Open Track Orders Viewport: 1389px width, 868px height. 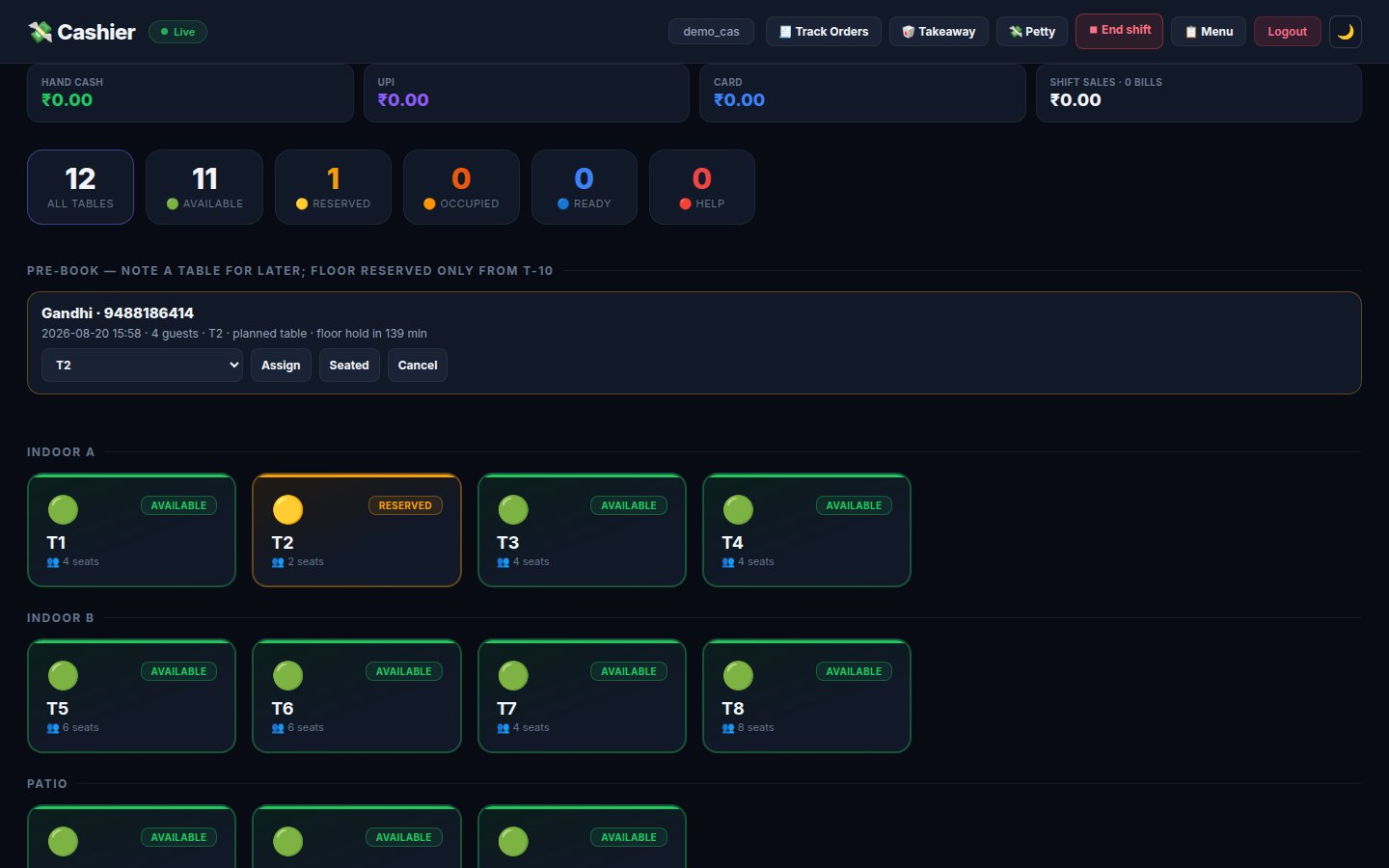[824, 32]
